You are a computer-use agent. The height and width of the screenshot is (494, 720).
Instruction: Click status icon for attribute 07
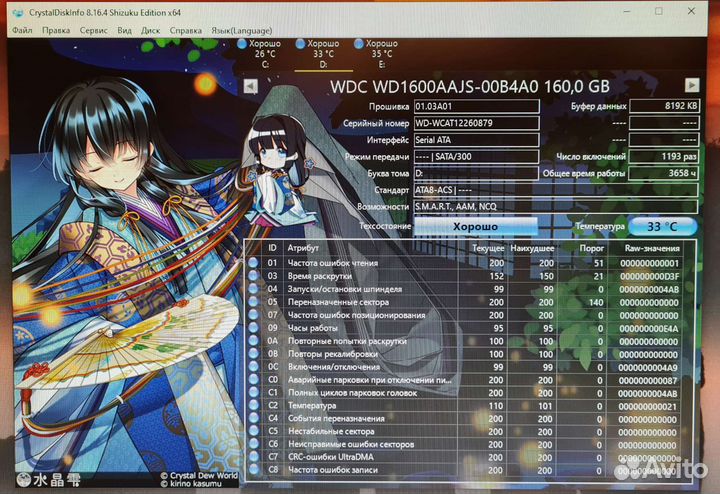point(253,314)
